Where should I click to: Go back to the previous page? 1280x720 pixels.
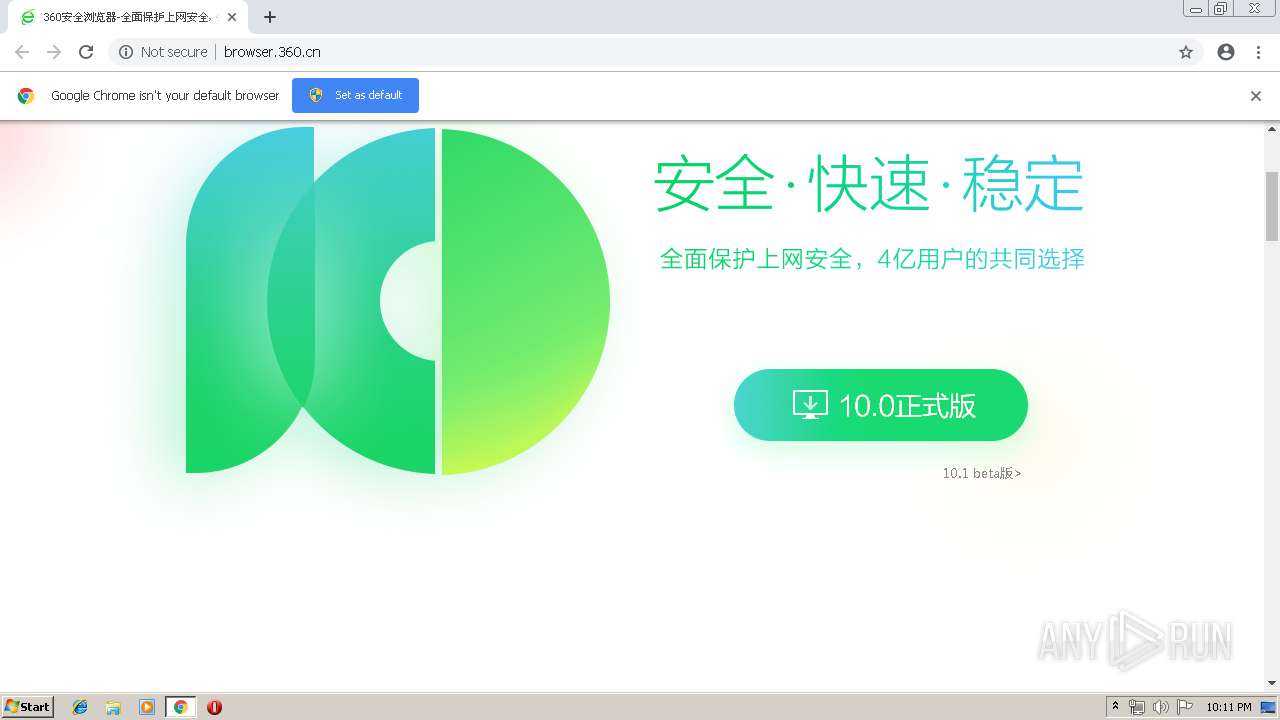(22, 52)
